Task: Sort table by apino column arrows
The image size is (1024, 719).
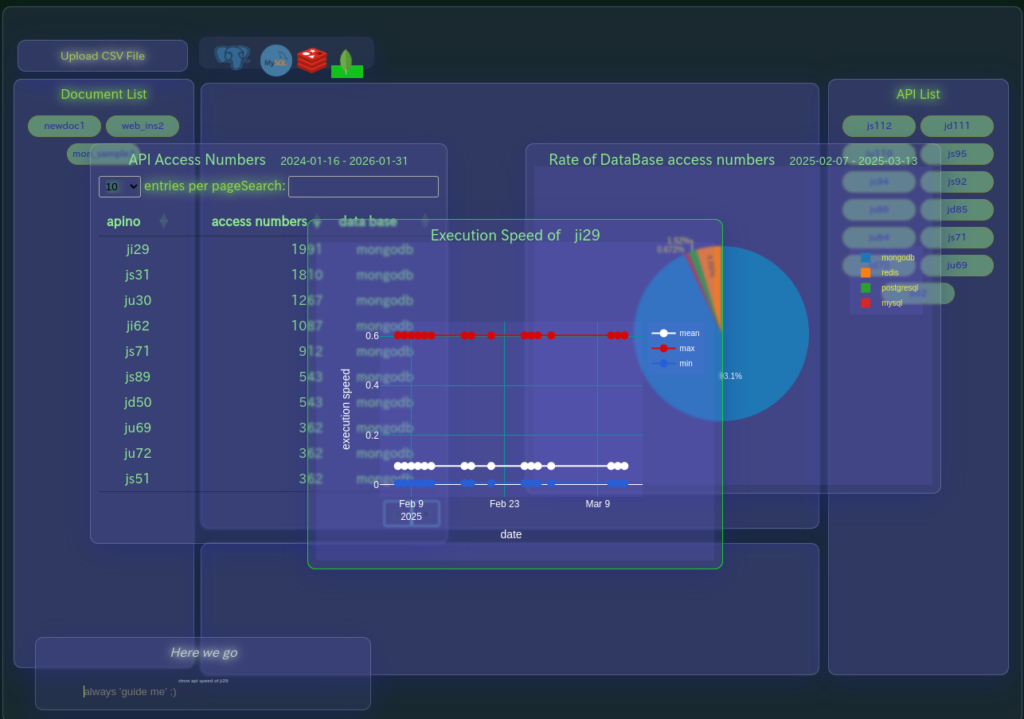Action: tap(164, 221)
